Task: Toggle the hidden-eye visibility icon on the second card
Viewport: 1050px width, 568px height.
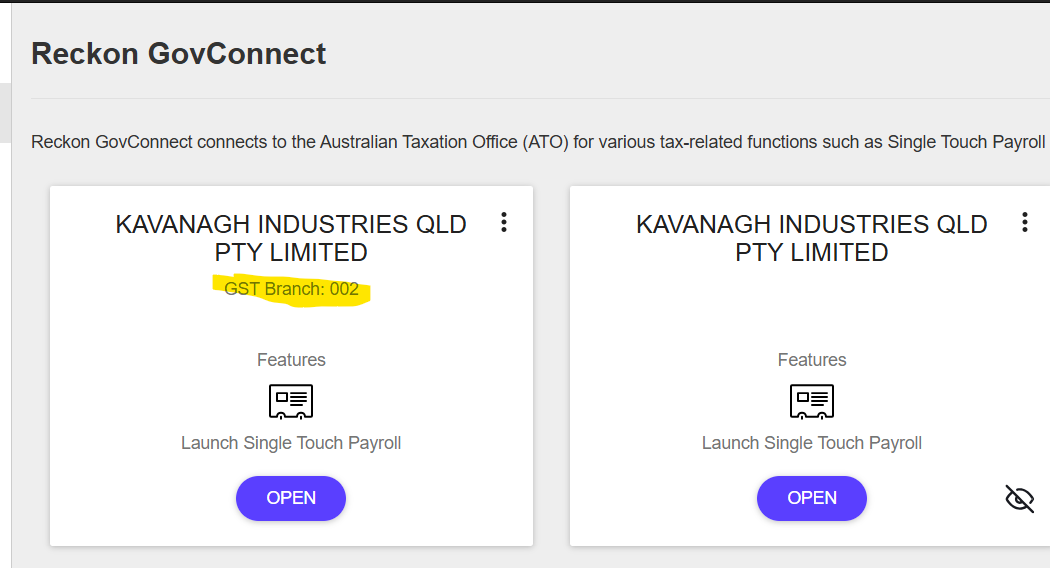Action: 1019,498
